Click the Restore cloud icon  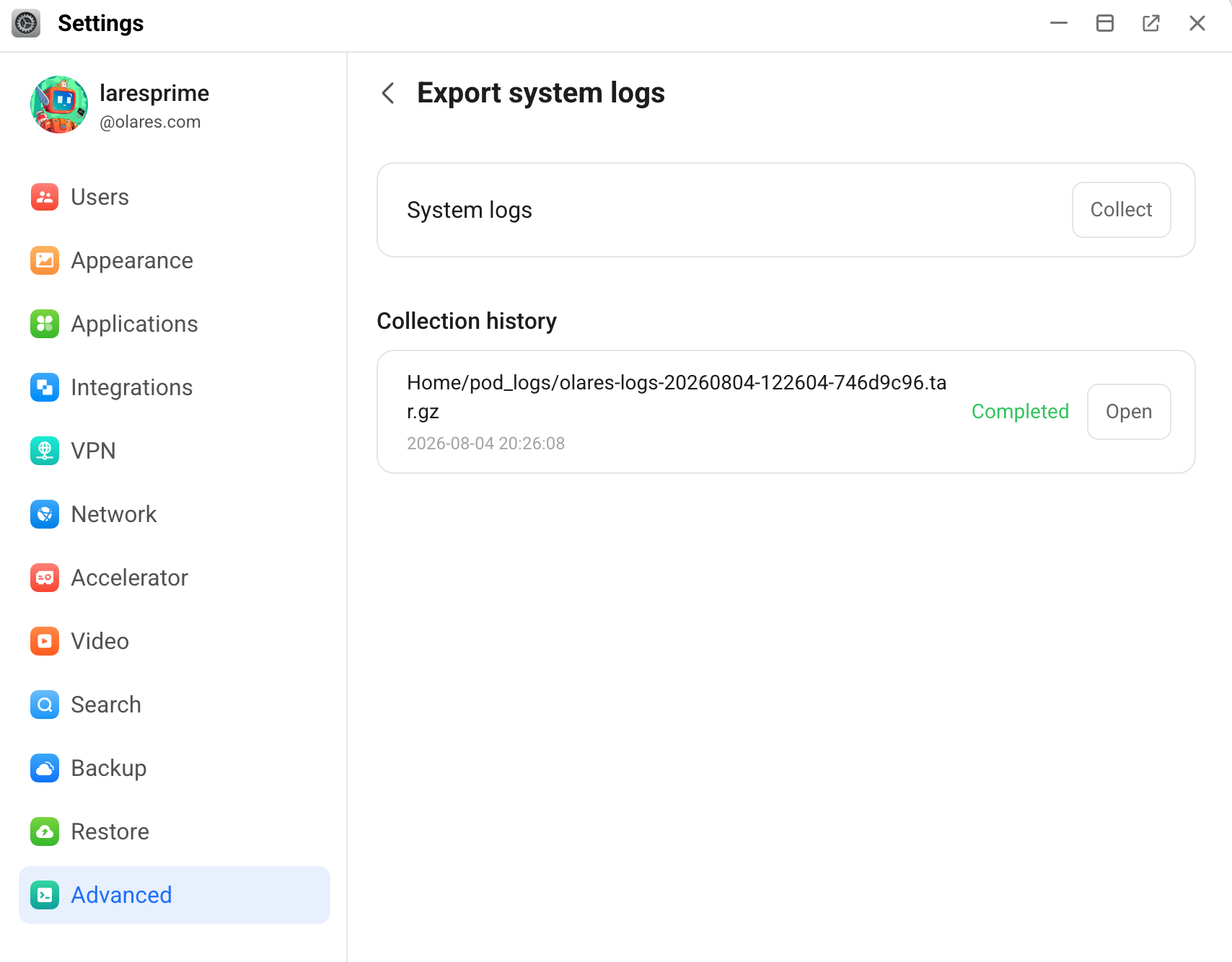click(45, 831)
